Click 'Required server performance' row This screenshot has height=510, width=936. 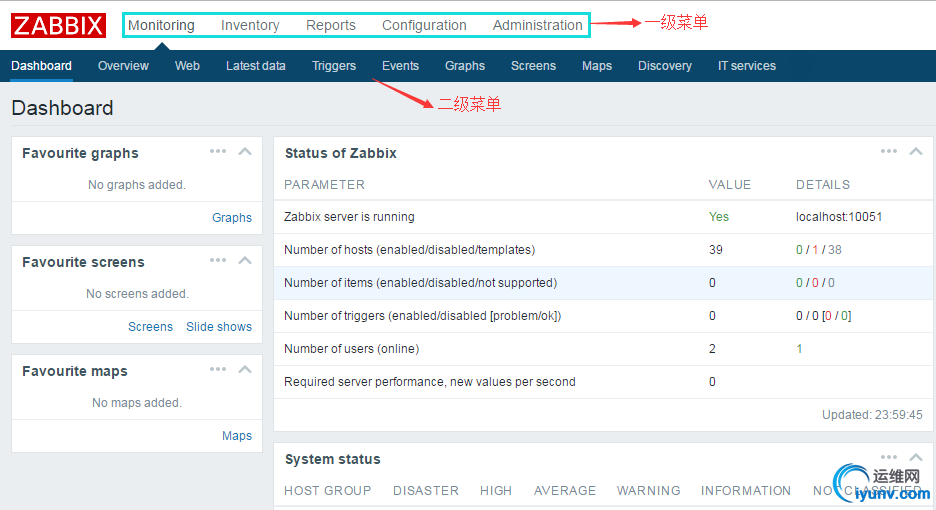(x=604, y=382)
